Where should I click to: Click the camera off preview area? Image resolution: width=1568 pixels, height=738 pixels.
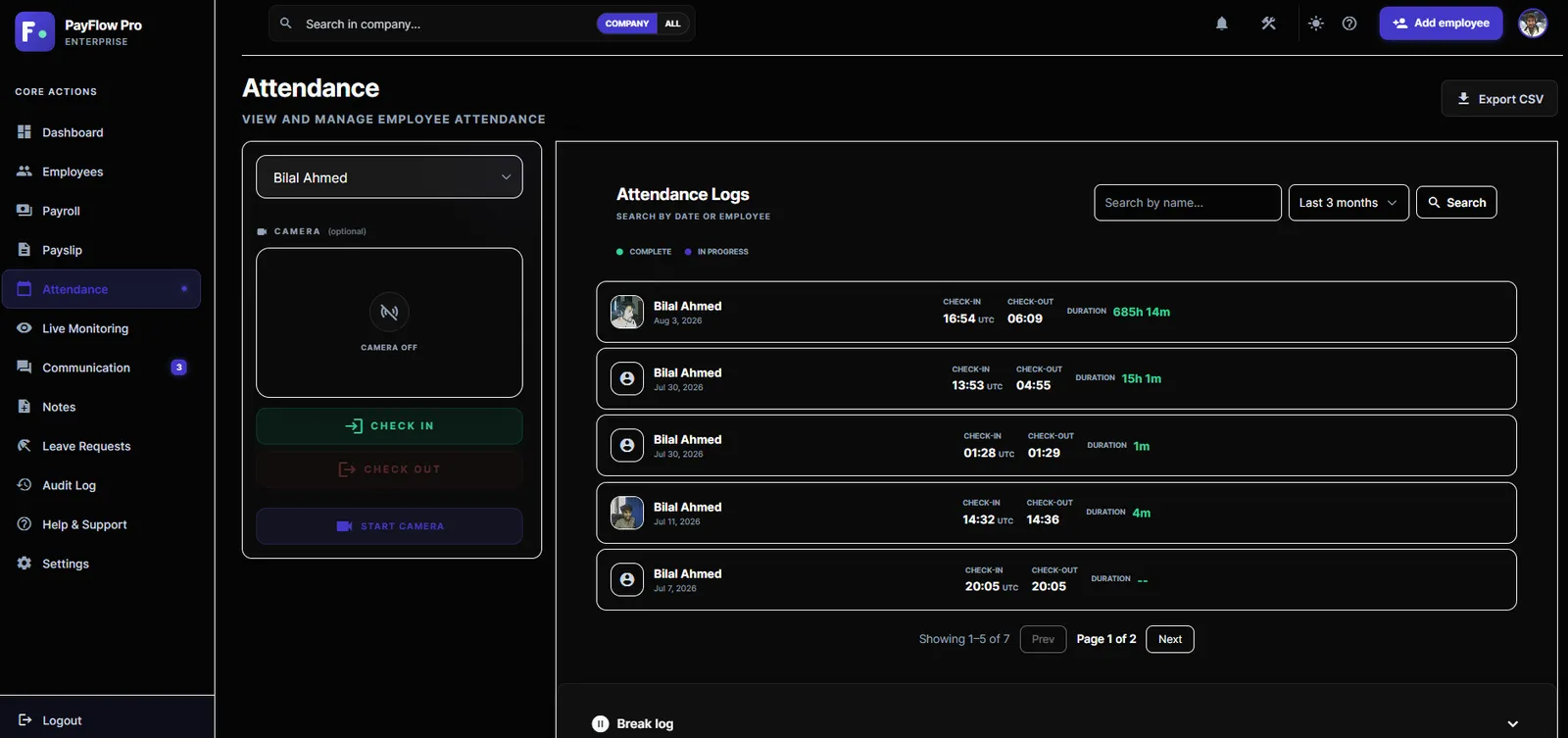(x=389, y=322)
